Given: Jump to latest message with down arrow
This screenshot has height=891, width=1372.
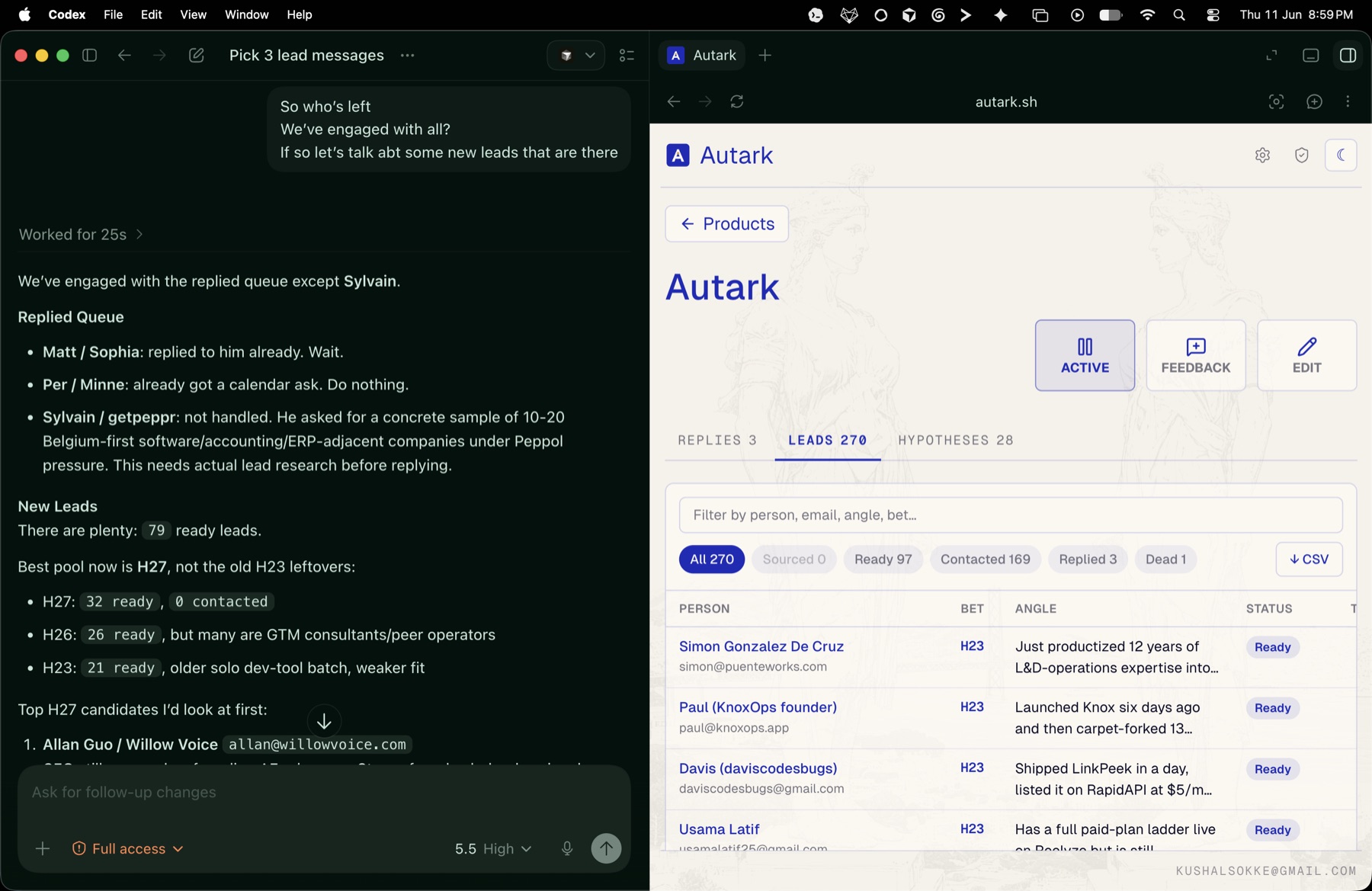Looking at the screenshot, I should click(x=324, y=721).
